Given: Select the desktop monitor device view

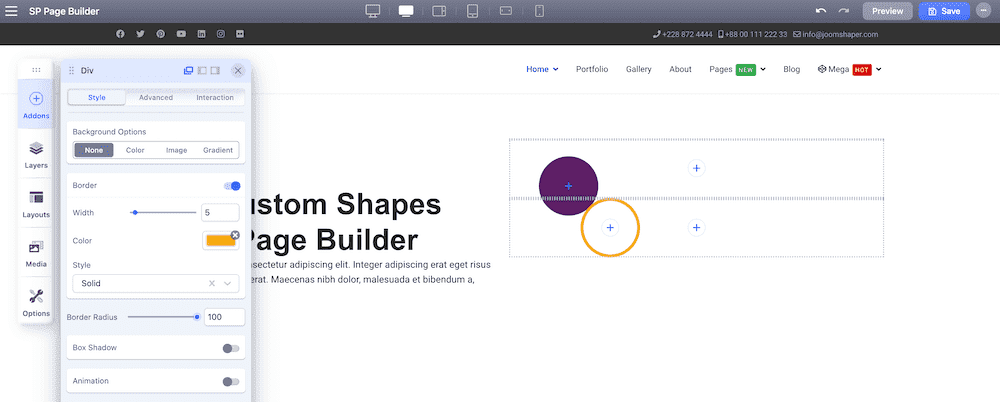Looking at the screenshot, I should (373, 11).
